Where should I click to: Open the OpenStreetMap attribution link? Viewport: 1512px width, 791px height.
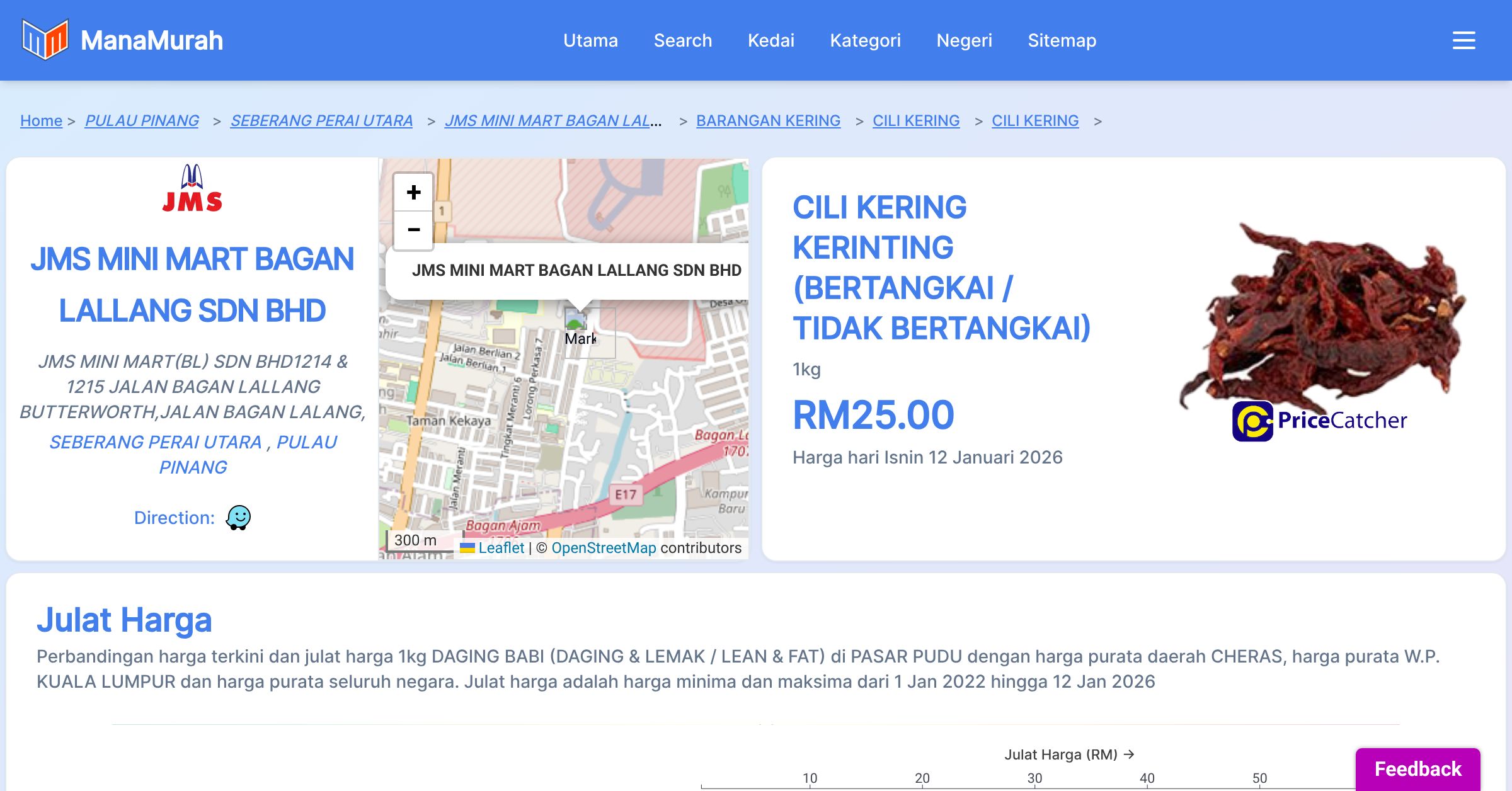(x=602, y=547)
